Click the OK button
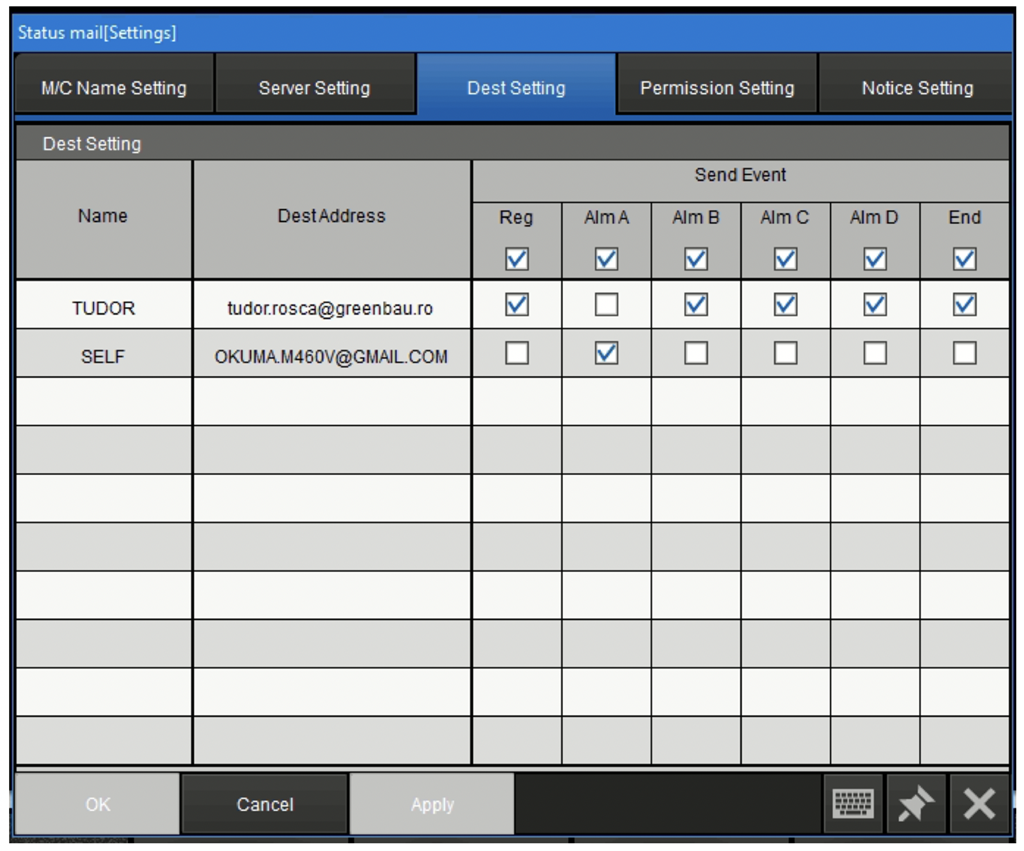Screen dimensions: 1024x851 tap(98, 804)
